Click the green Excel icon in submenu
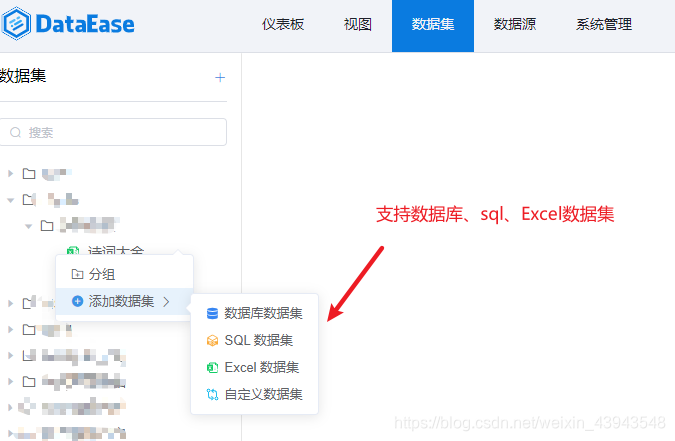The height and width of the screenshot is (441, 675). pos(212,368)
